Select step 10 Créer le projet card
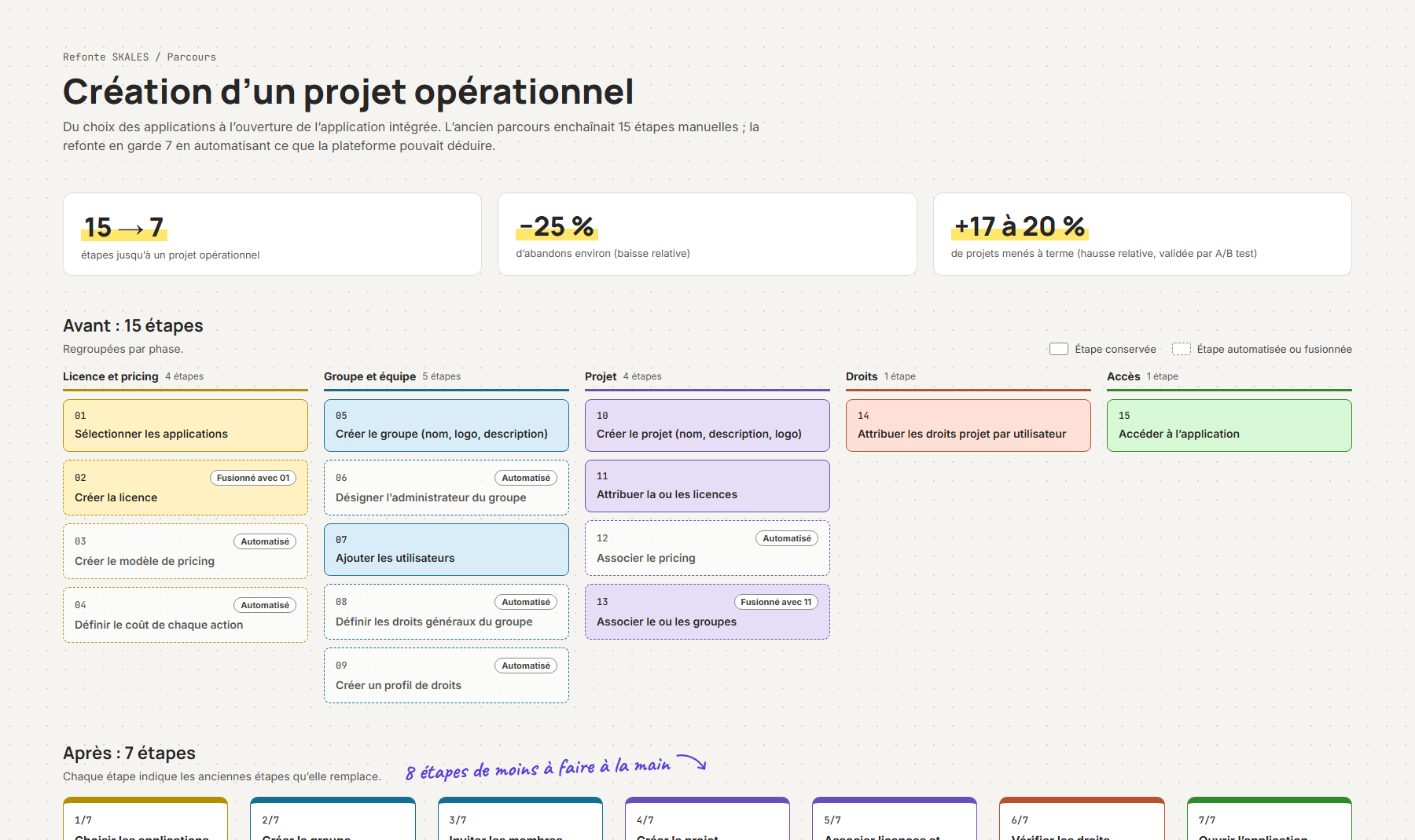The image size is (1415, 840). pyautogui.click(x=707, y=425)
